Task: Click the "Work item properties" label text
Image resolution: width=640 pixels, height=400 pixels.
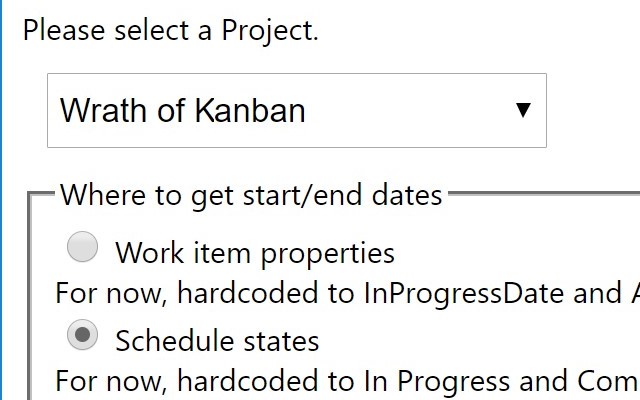Action: tap(255, 253)
